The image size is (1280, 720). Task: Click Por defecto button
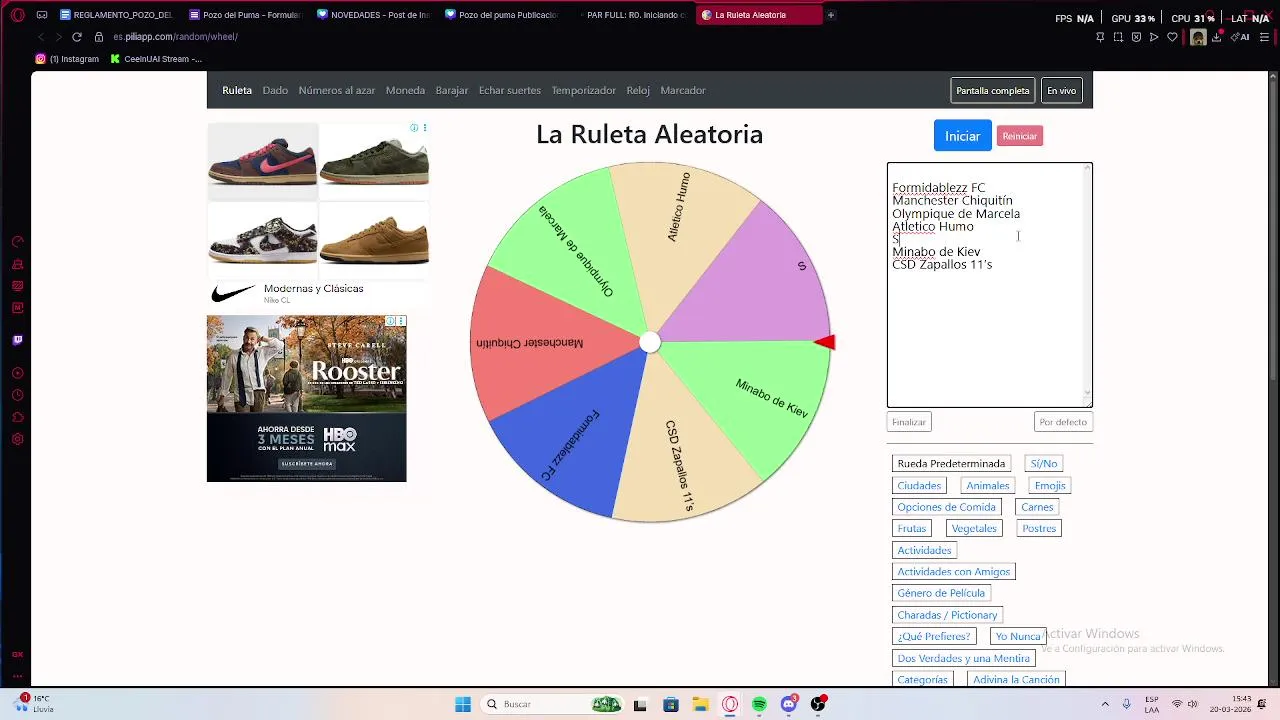coord(1063,422)
